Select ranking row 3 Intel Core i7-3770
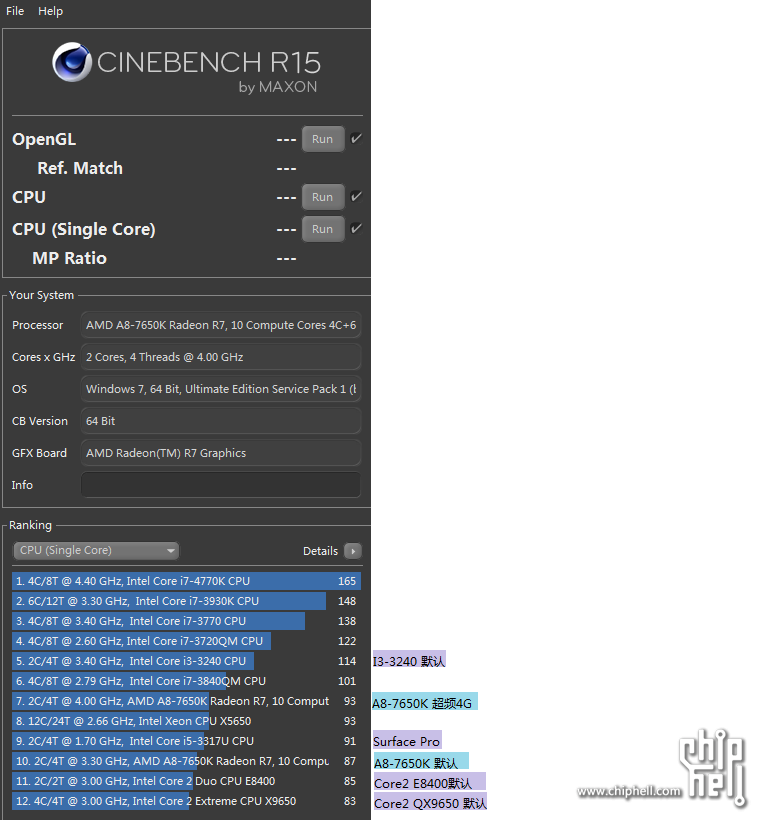 click(186, 621)
